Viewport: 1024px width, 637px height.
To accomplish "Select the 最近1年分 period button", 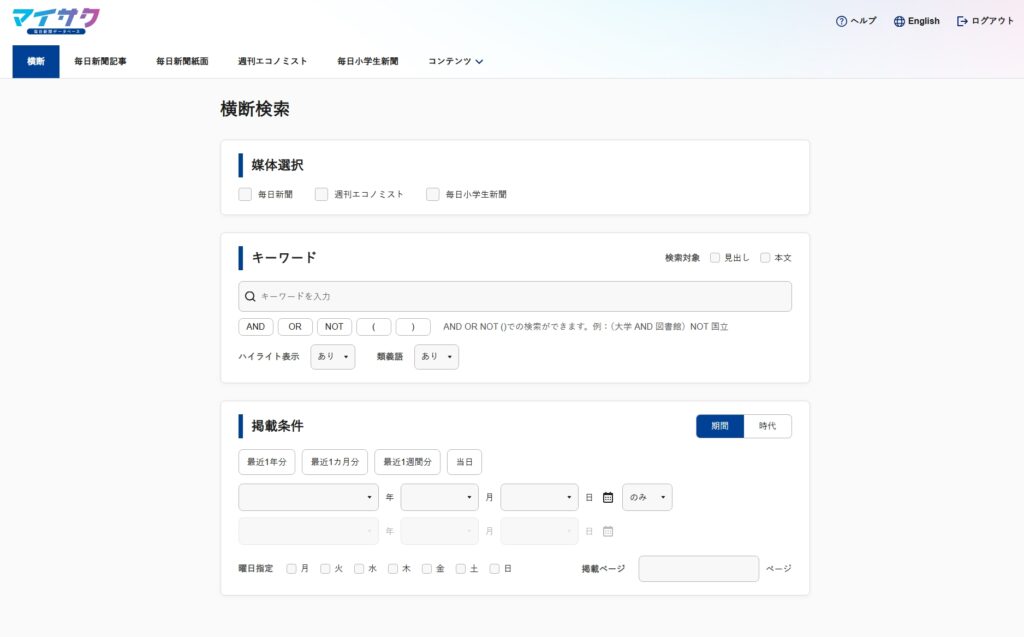I will click(x=266, y=462).
